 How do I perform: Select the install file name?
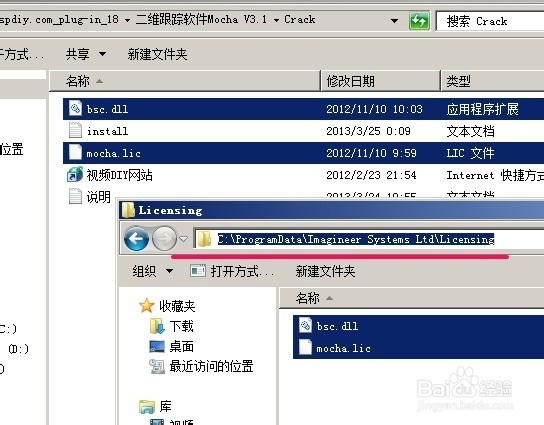(x=107, y=131)
